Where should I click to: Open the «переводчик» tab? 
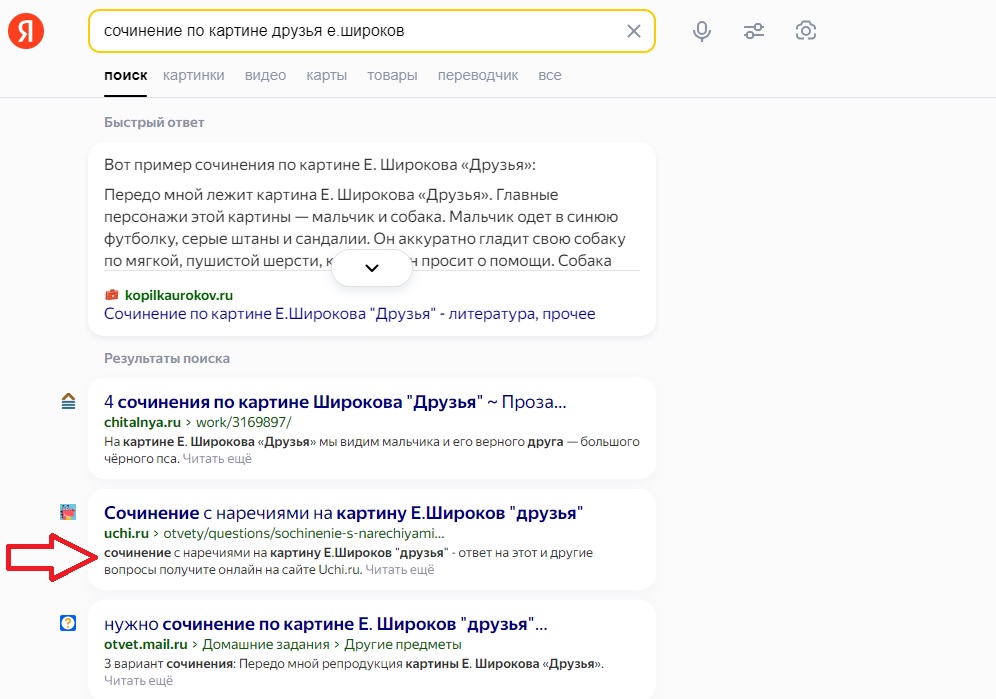[x=478, y=75]
